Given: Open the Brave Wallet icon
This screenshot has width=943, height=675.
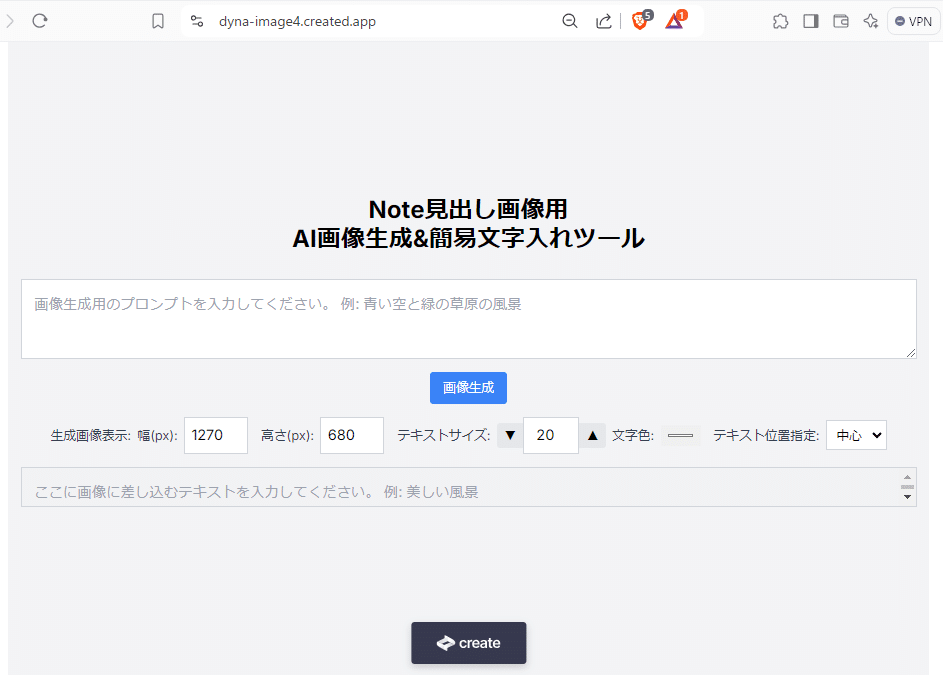Looking at the screenshot, I should coord(841,22).
